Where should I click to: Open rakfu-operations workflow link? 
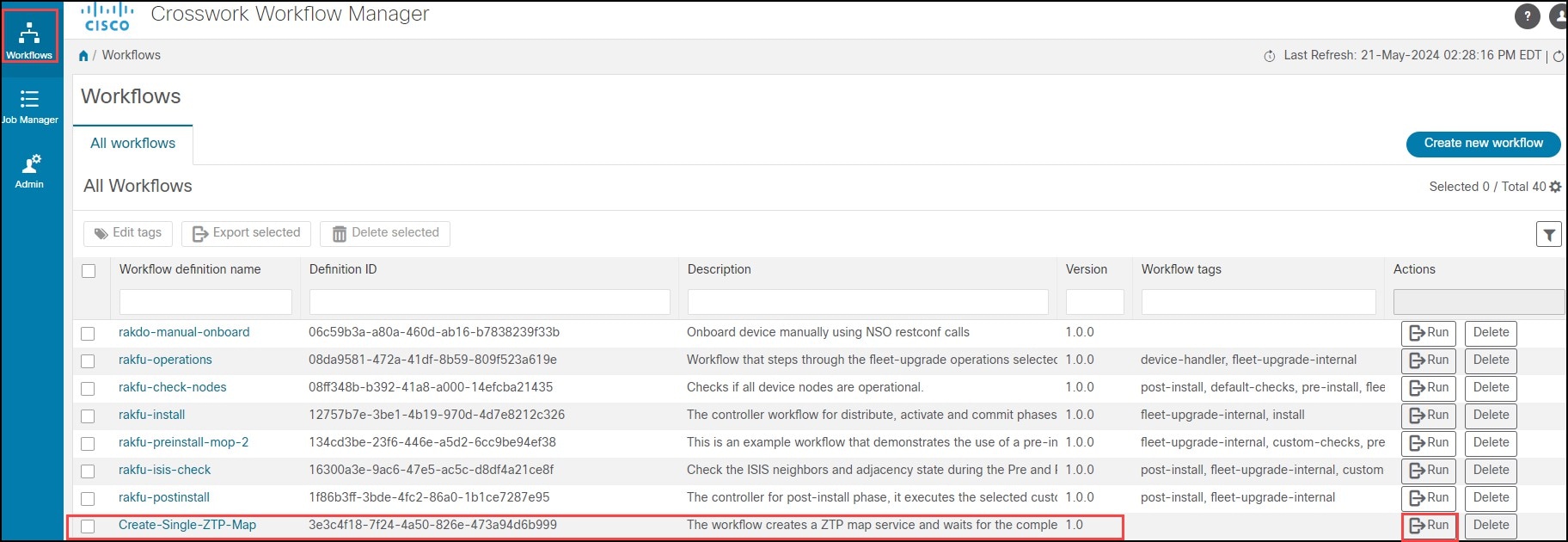(165, 360)
